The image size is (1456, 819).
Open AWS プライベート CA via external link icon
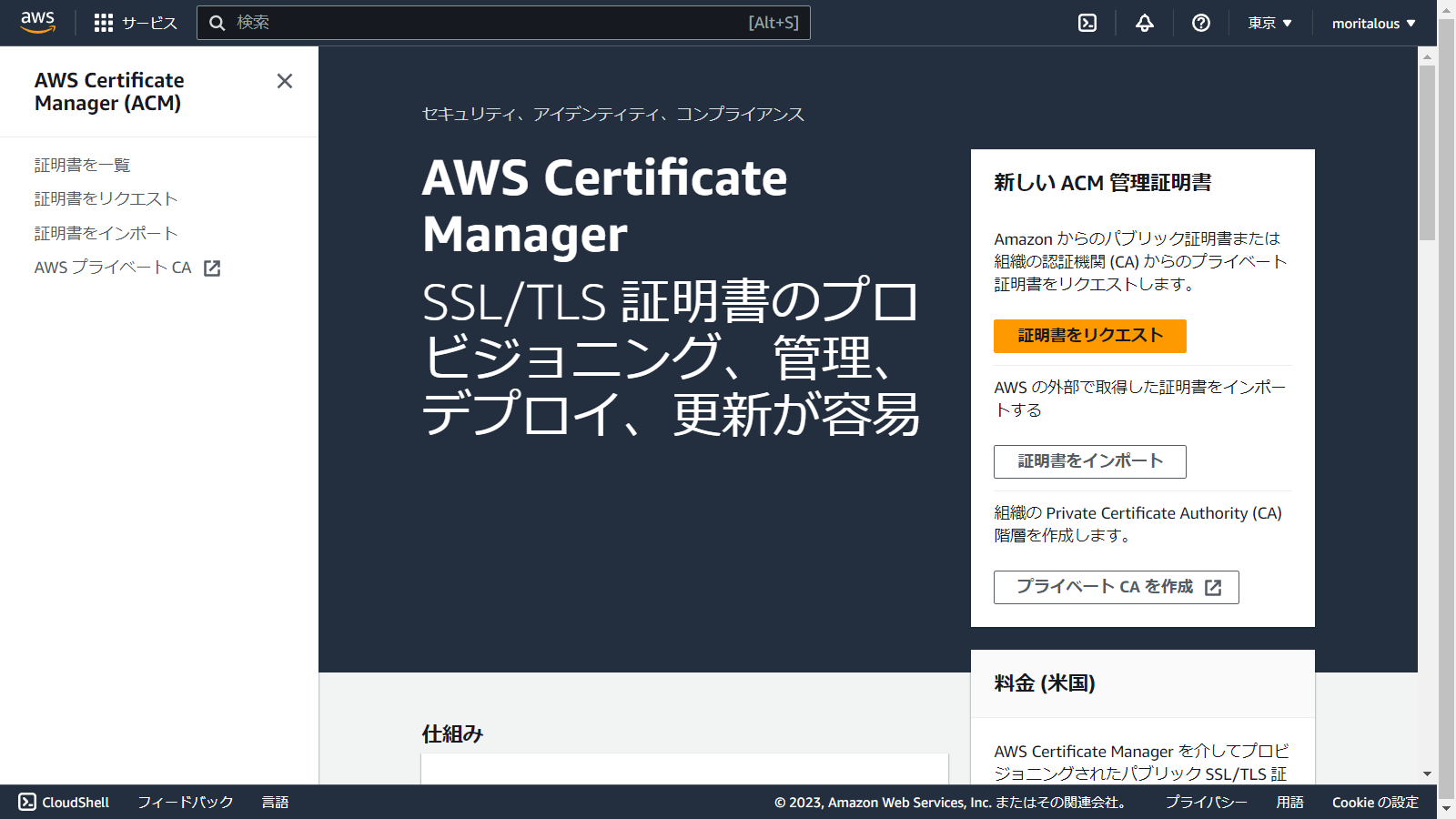(x=212, y=268)
